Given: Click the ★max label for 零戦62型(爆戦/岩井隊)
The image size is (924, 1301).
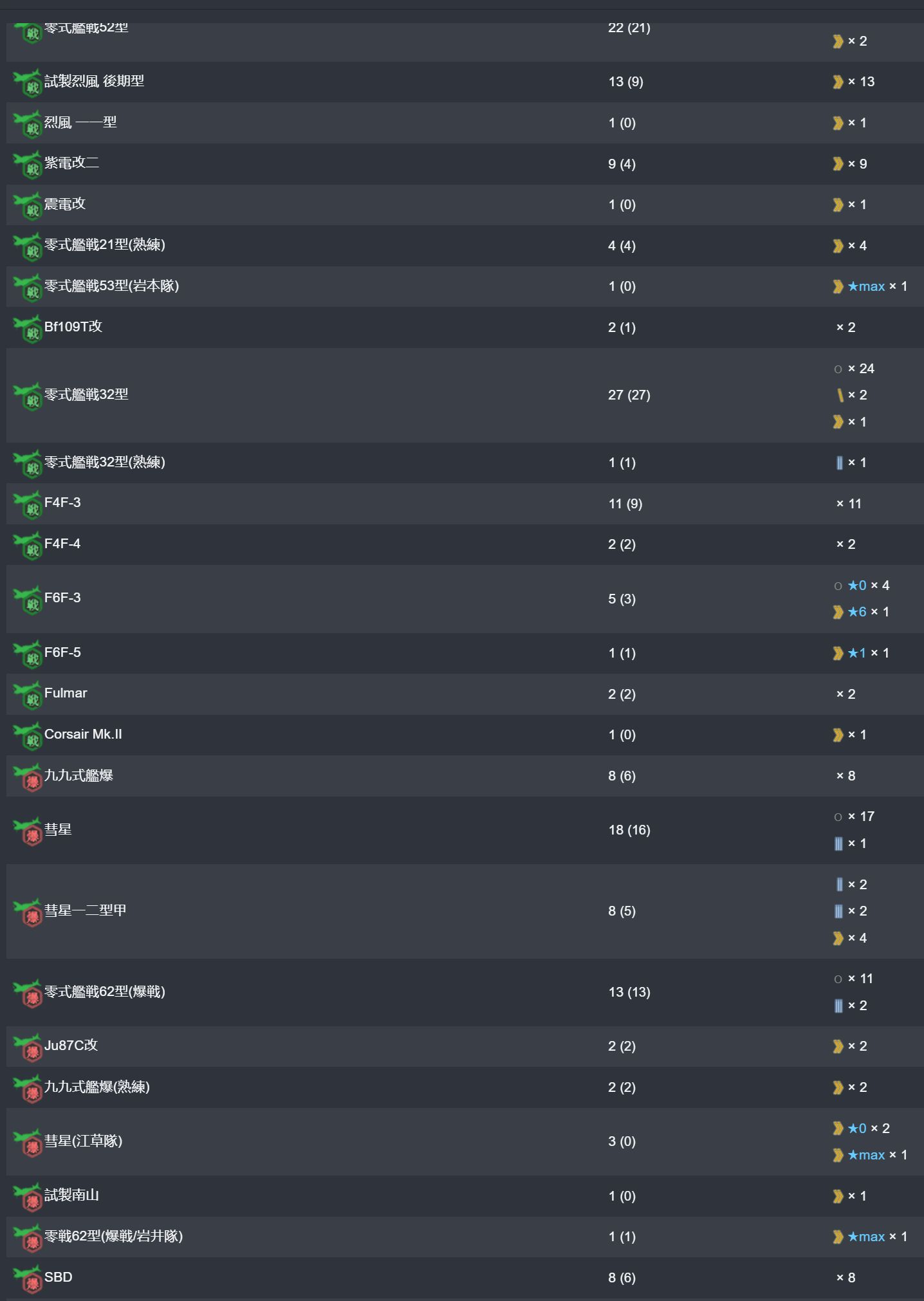Looking at the screenshot, I should pyautogui.click(x=866, y=1237).
